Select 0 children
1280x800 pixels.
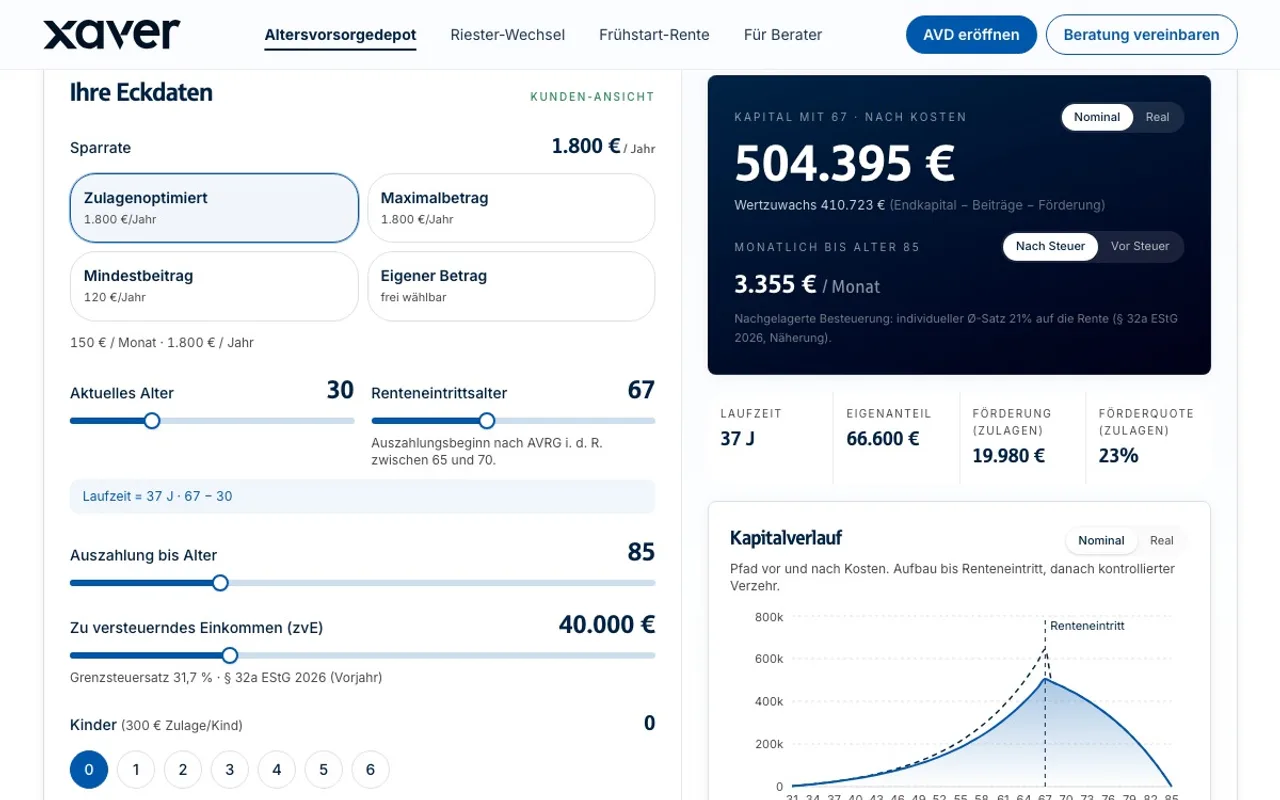click(89, 769)
